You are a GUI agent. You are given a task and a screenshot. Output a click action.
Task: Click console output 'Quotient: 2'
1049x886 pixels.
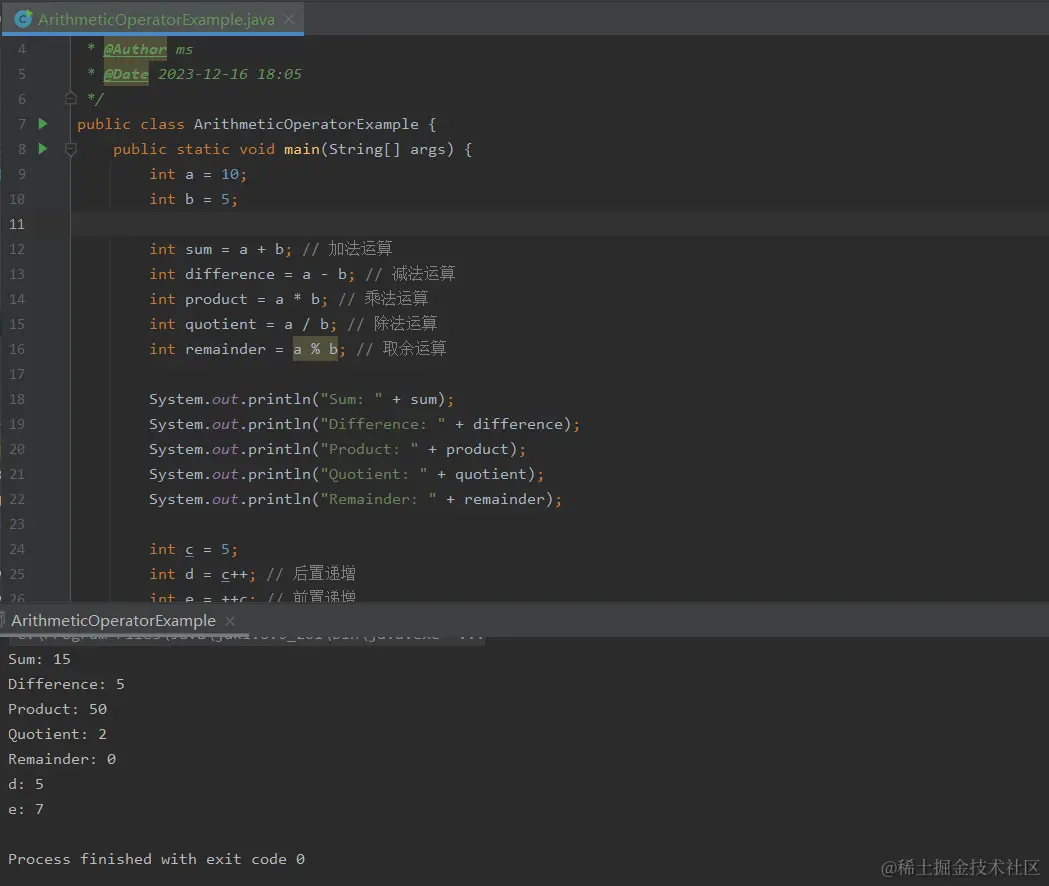coord(58,734)
